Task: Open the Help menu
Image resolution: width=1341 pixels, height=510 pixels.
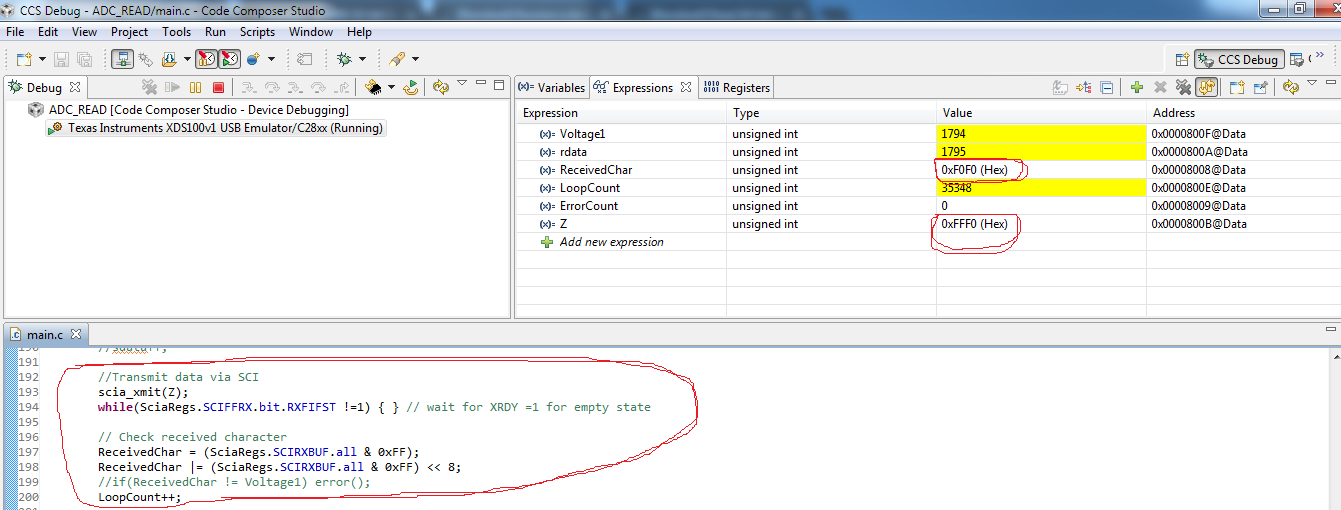Action: pos(359,31)
